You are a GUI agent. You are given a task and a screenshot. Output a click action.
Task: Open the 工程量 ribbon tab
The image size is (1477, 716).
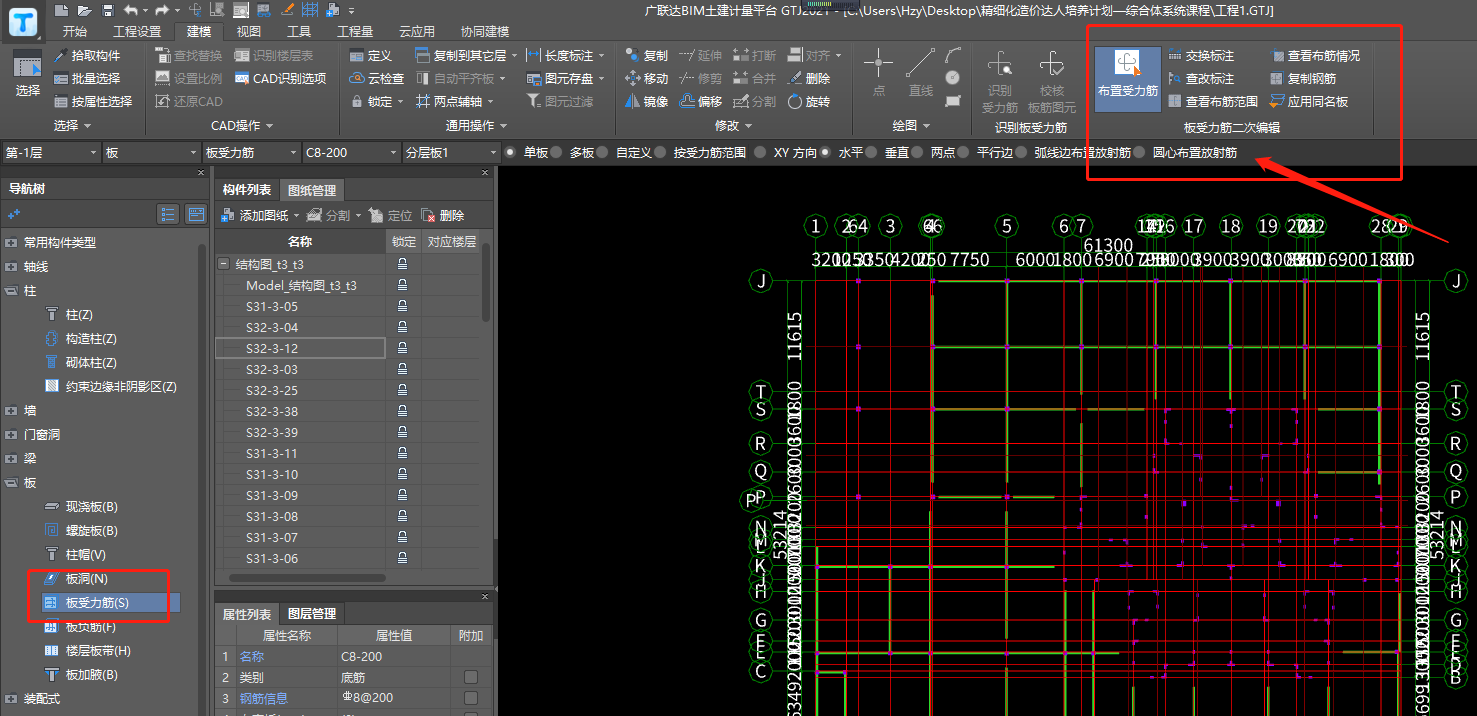pos(354,32)
